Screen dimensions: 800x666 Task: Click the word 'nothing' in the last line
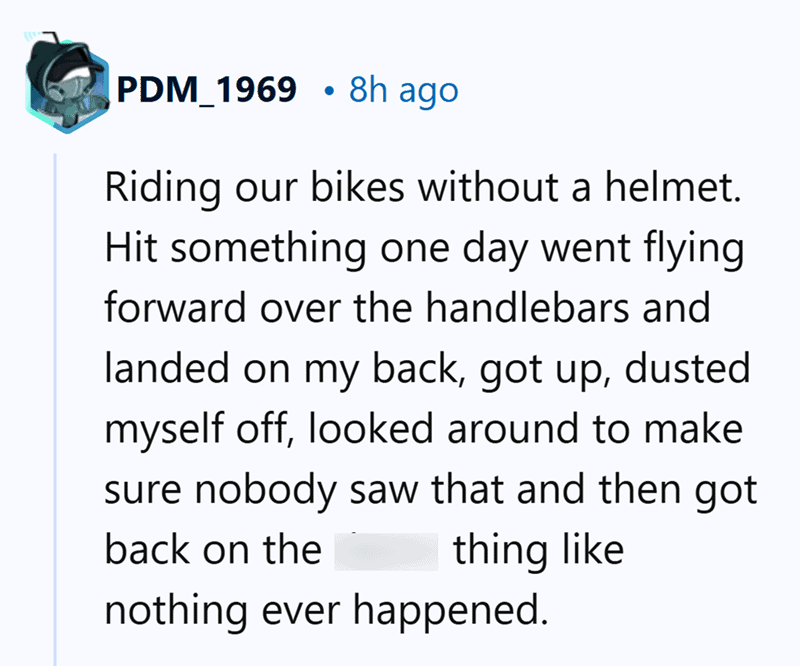[x=176, y=611]
